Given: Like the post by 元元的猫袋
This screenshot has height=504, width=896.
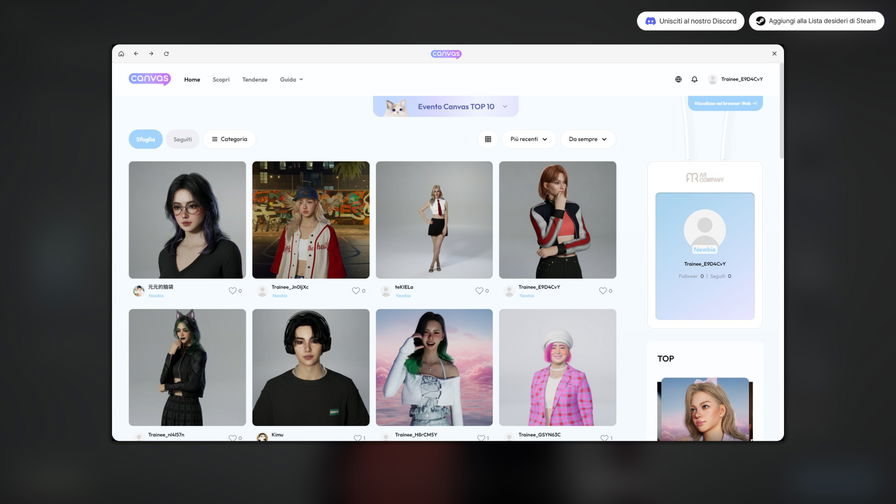Looking at the screenshot, I should tap(233, 291).
